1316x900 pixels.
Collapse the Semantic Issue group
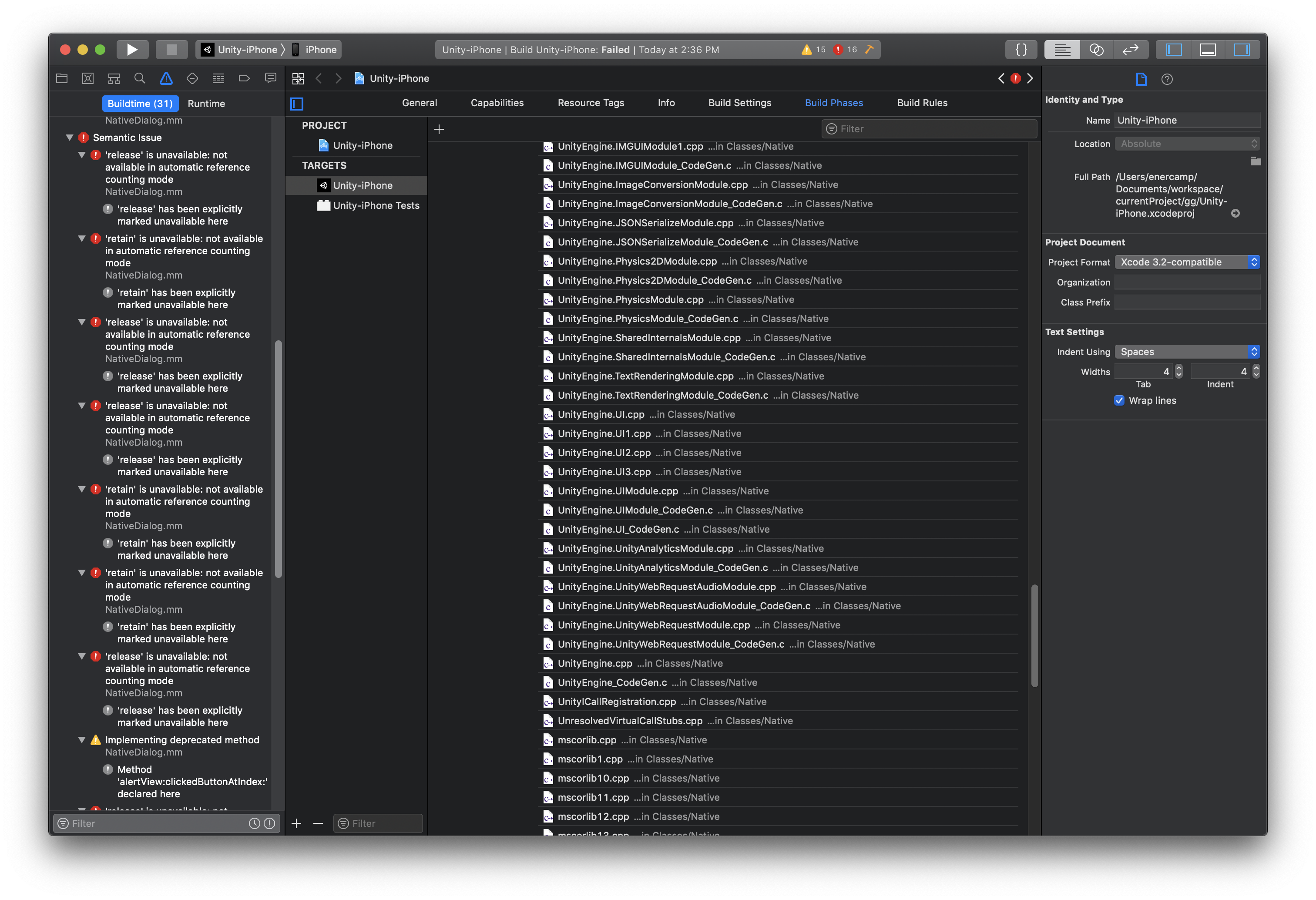tap(70, 138)
